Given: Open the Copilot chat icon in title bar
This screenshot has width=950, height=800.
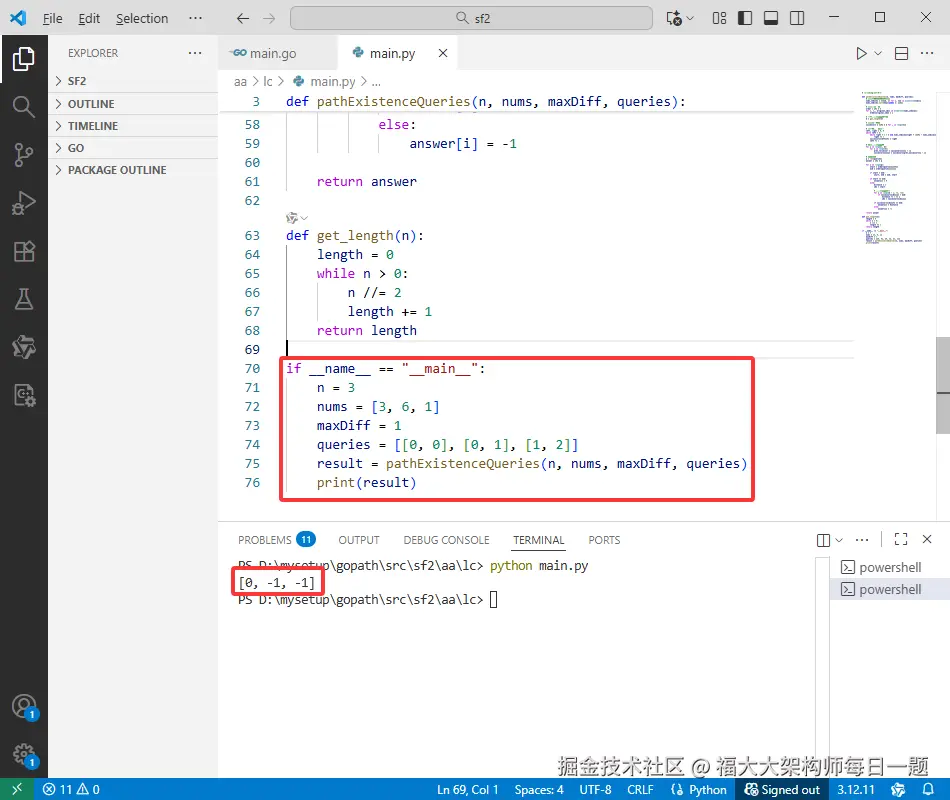Looking at the screenshot, I should pyautogui.click(x=674, y=18).
